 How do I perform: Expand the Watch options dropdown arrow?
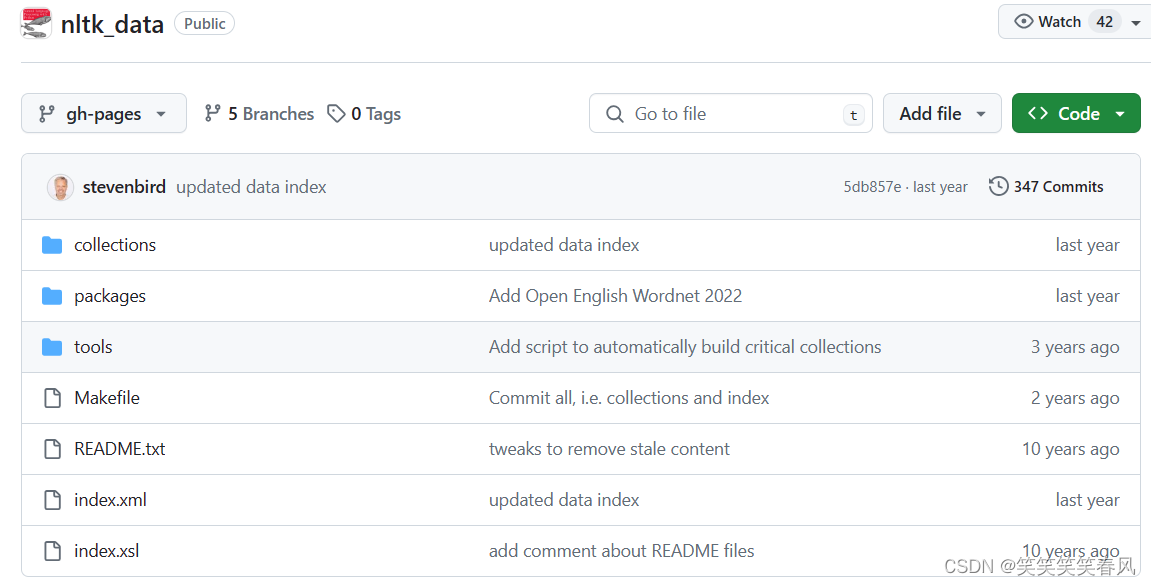(1136, 22)
